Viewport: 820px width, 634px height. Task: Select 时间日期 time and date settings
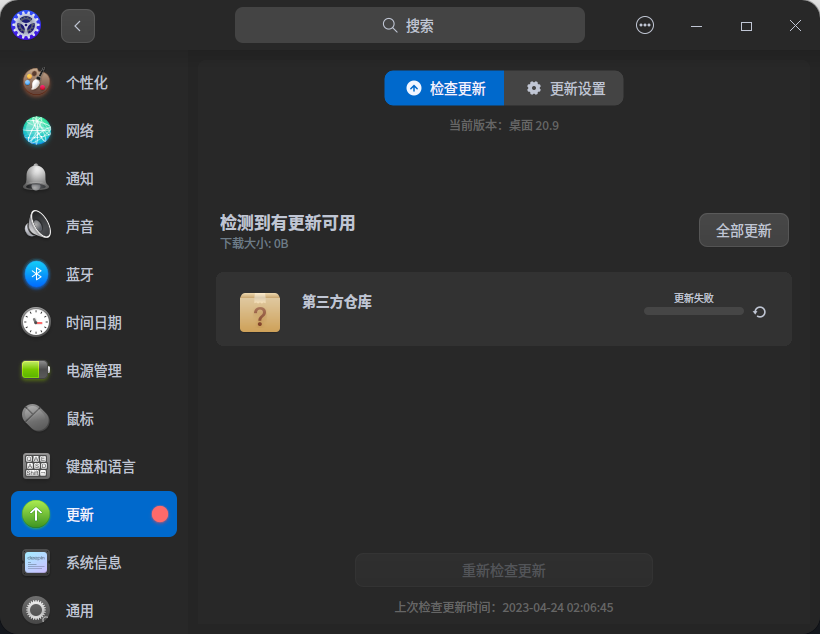93,322
